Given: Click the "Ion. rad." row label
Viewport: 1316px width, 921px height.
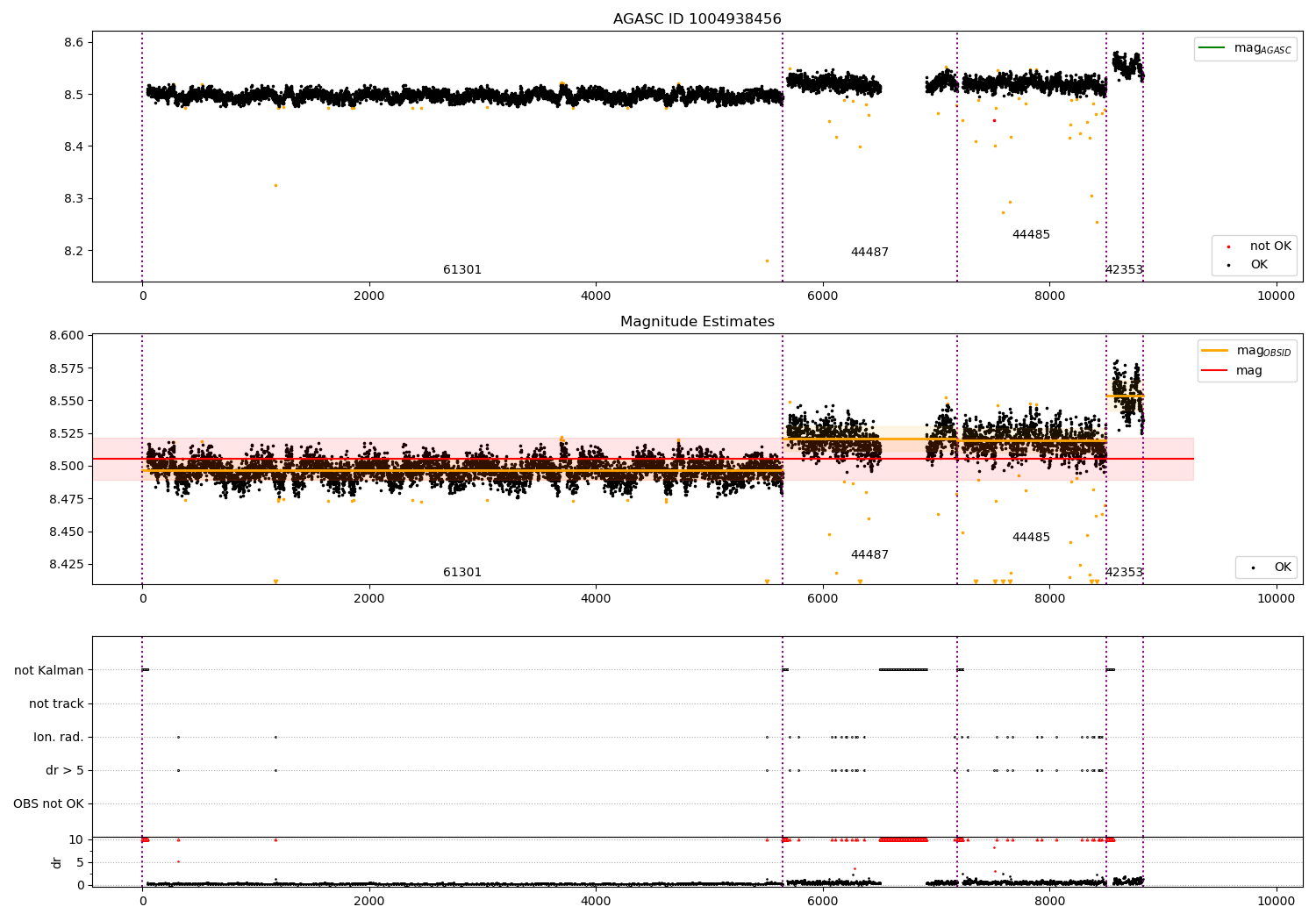Looking at the screenshot, I should coord(59,738).
